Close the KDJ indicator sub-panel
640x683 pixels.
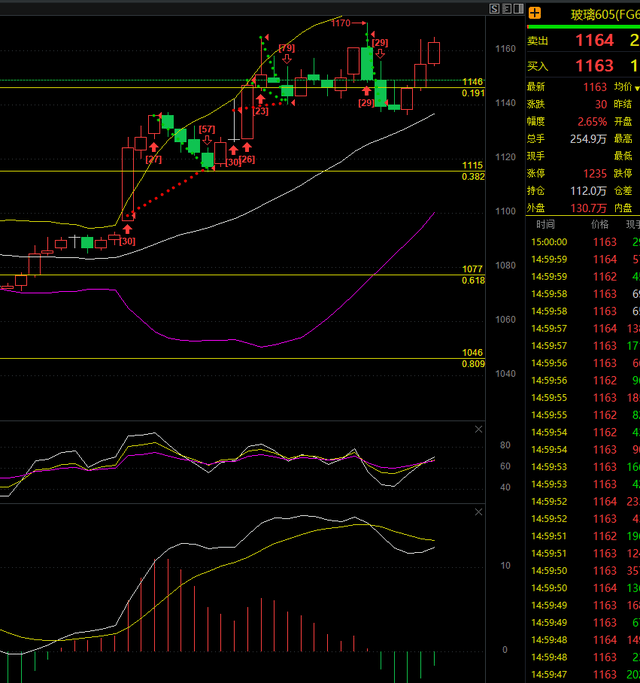click(x=478, y=429)
